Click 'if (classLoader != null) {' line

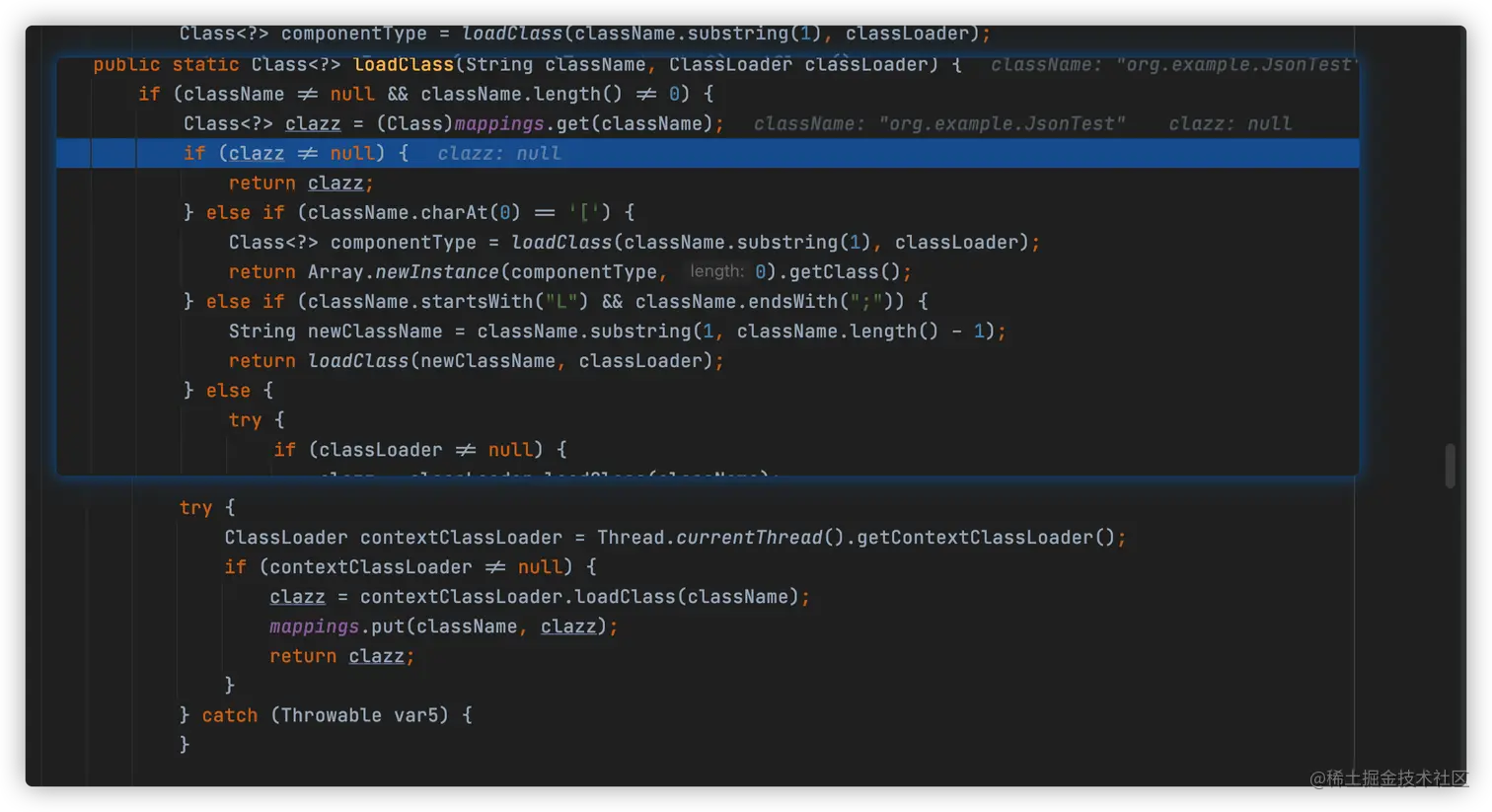420,449
